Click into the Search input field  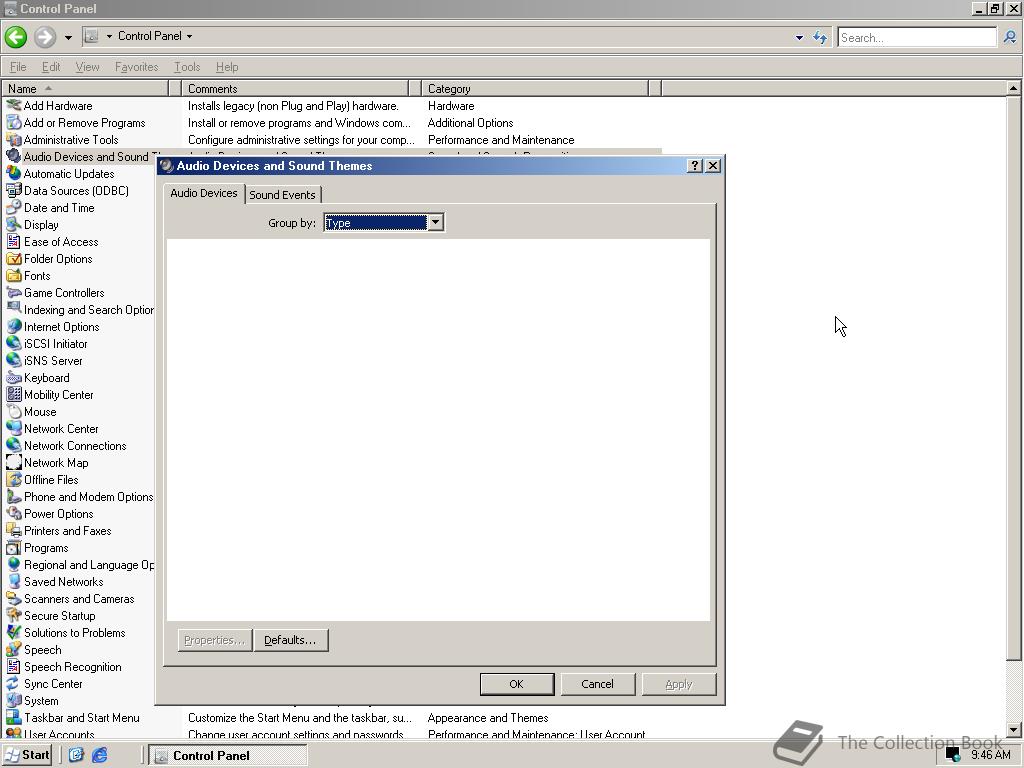click(917, 37)
